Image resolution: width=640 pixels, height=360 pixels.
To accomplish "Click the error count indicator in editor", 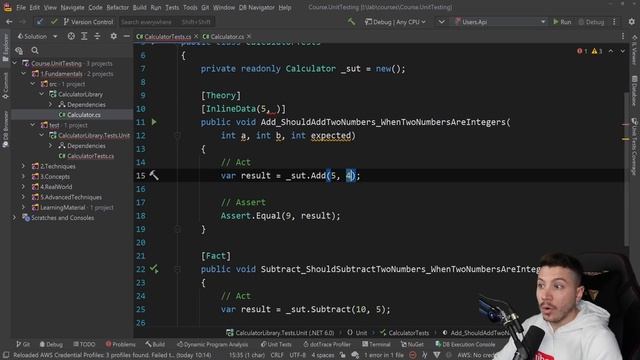I will click(x=582, y=51).
